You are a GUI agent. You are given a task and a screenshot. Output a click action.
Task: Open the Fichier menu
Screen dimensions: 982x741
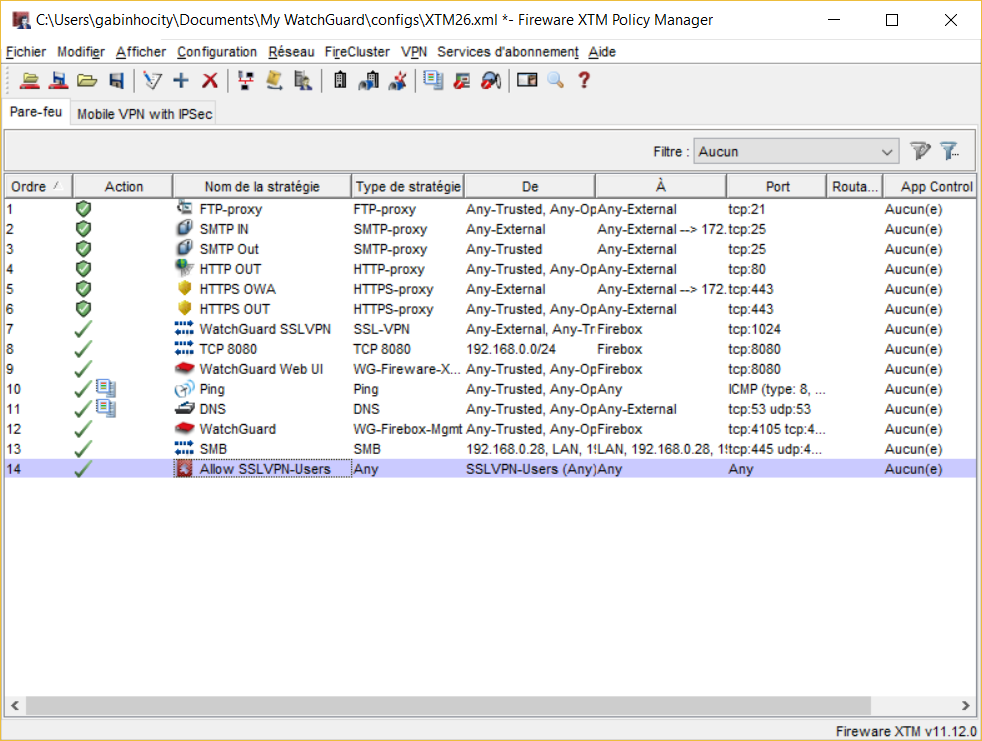26,52
